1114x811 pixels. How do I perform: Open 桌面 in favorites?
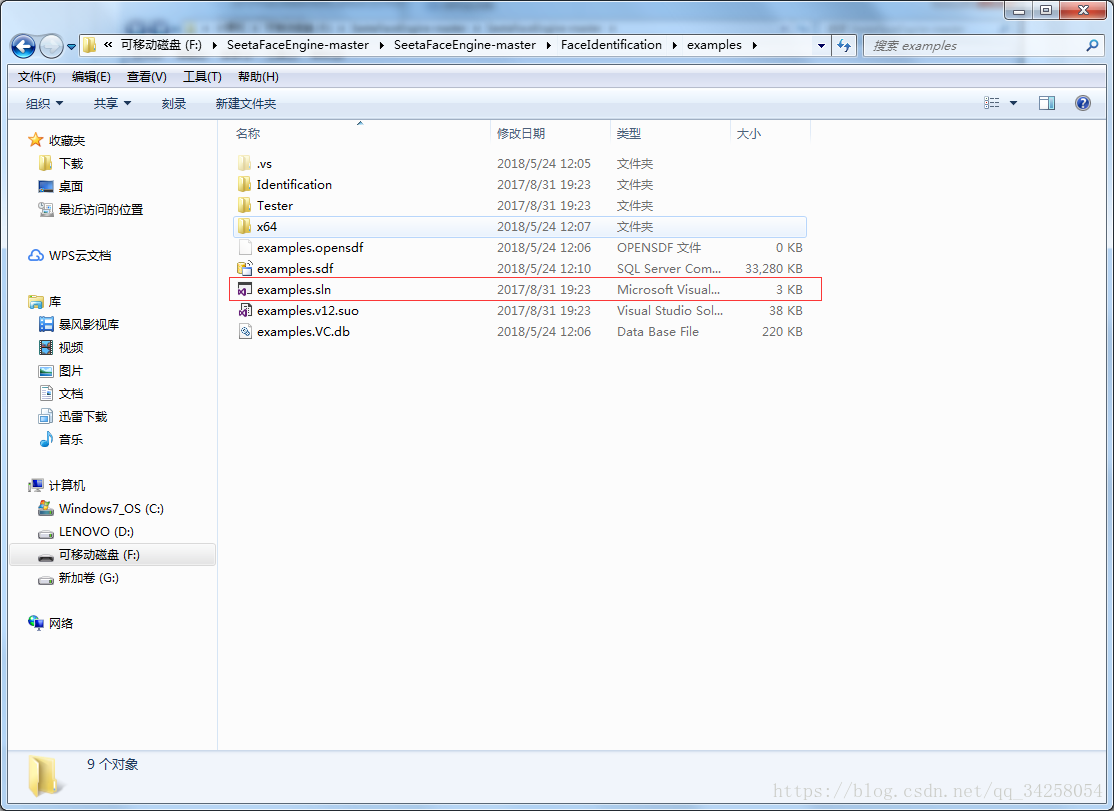pyautogui.click(x=71, y=186)
